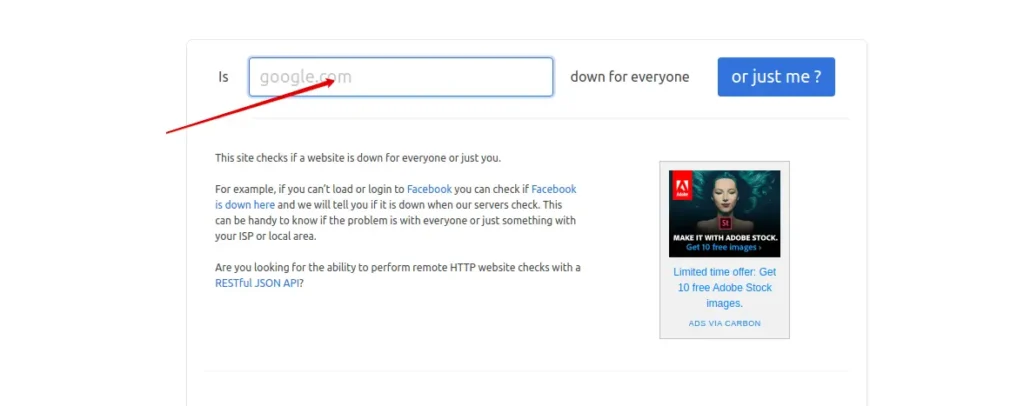Click the "For example, if you can't load" text

coord(300,189)
